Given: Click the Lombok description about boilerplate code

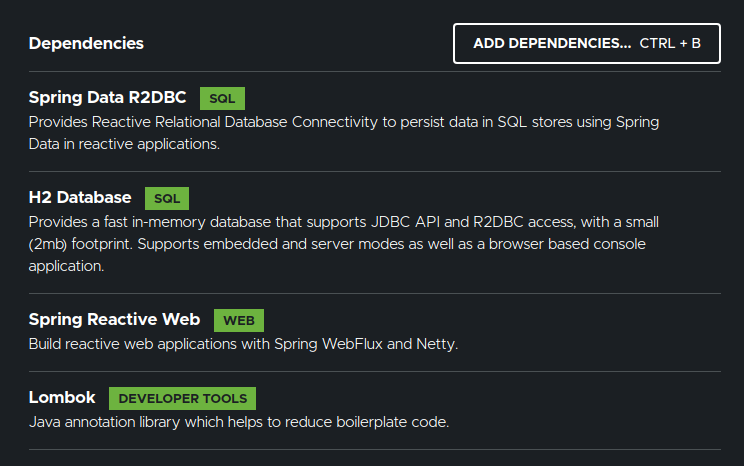Looking at the screenshot, I should tap(238, 422).
